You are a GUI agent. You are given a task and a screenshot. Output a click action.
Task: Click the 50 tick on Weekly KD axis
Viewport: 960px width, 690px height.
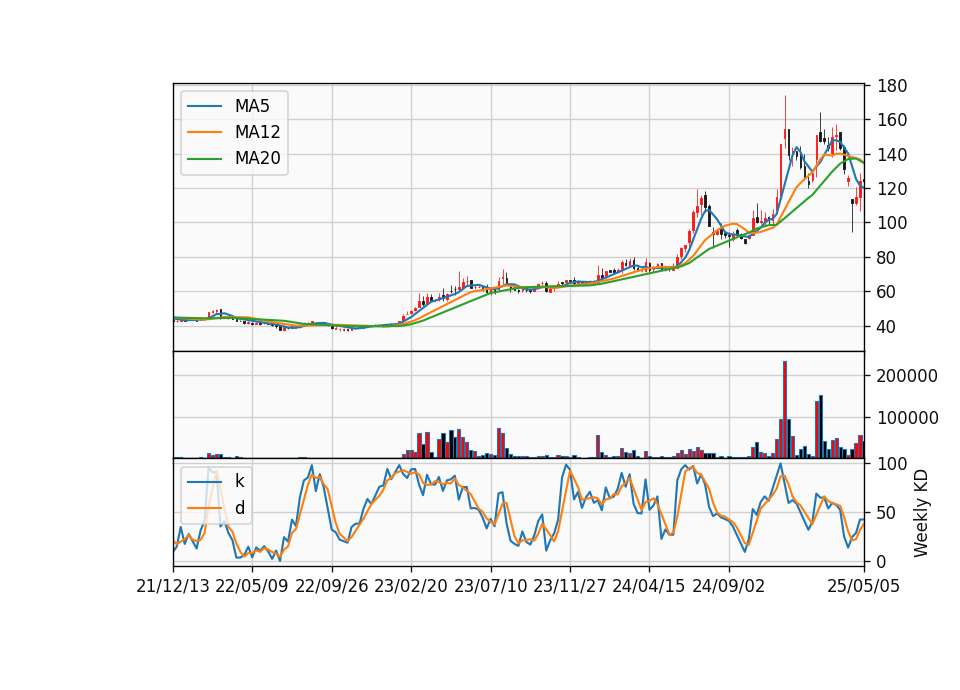click(x=886, y=512)
